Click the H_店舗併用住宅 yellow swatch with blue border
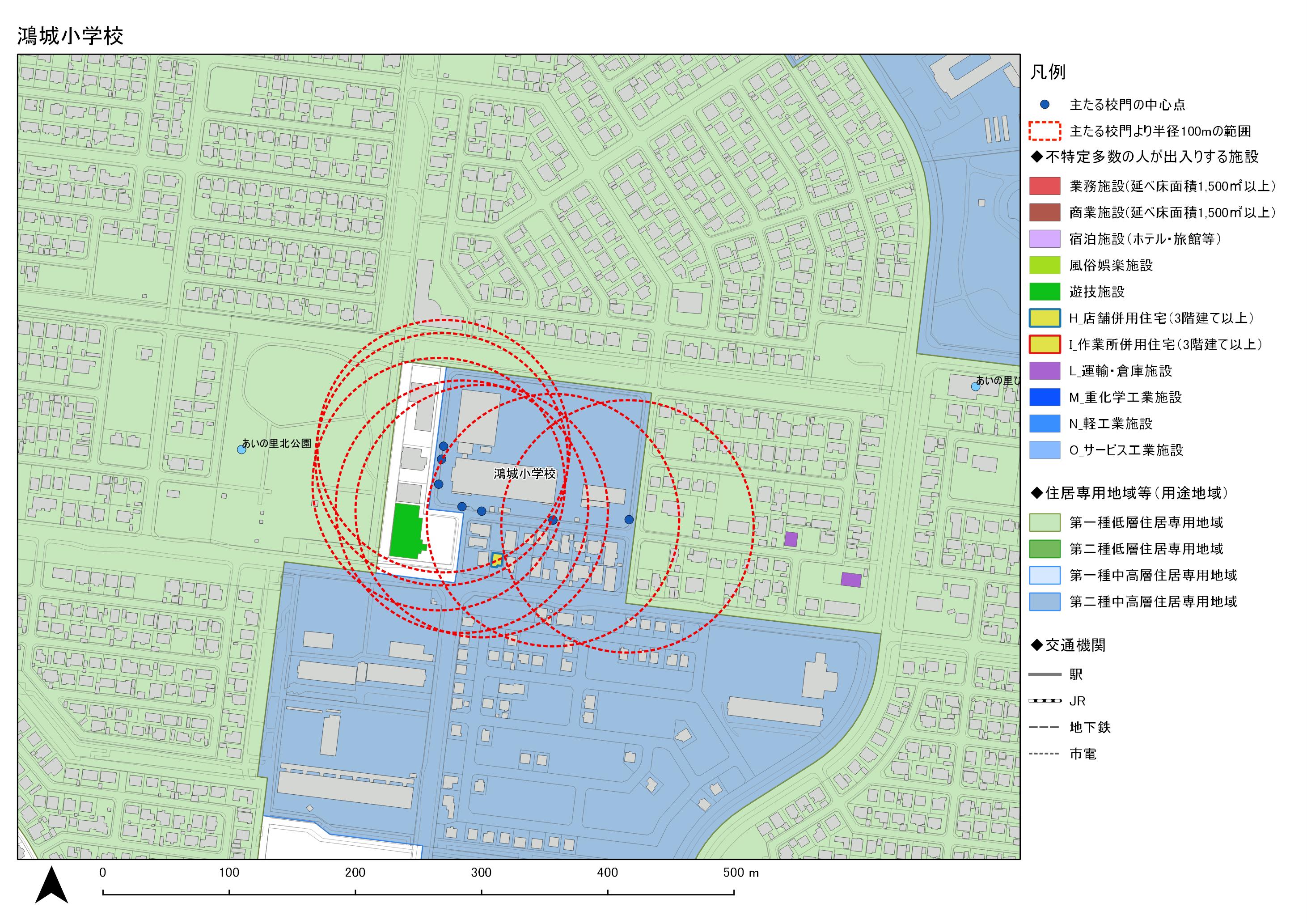The image size is (1307, 924). click(x=1045, y=318)
